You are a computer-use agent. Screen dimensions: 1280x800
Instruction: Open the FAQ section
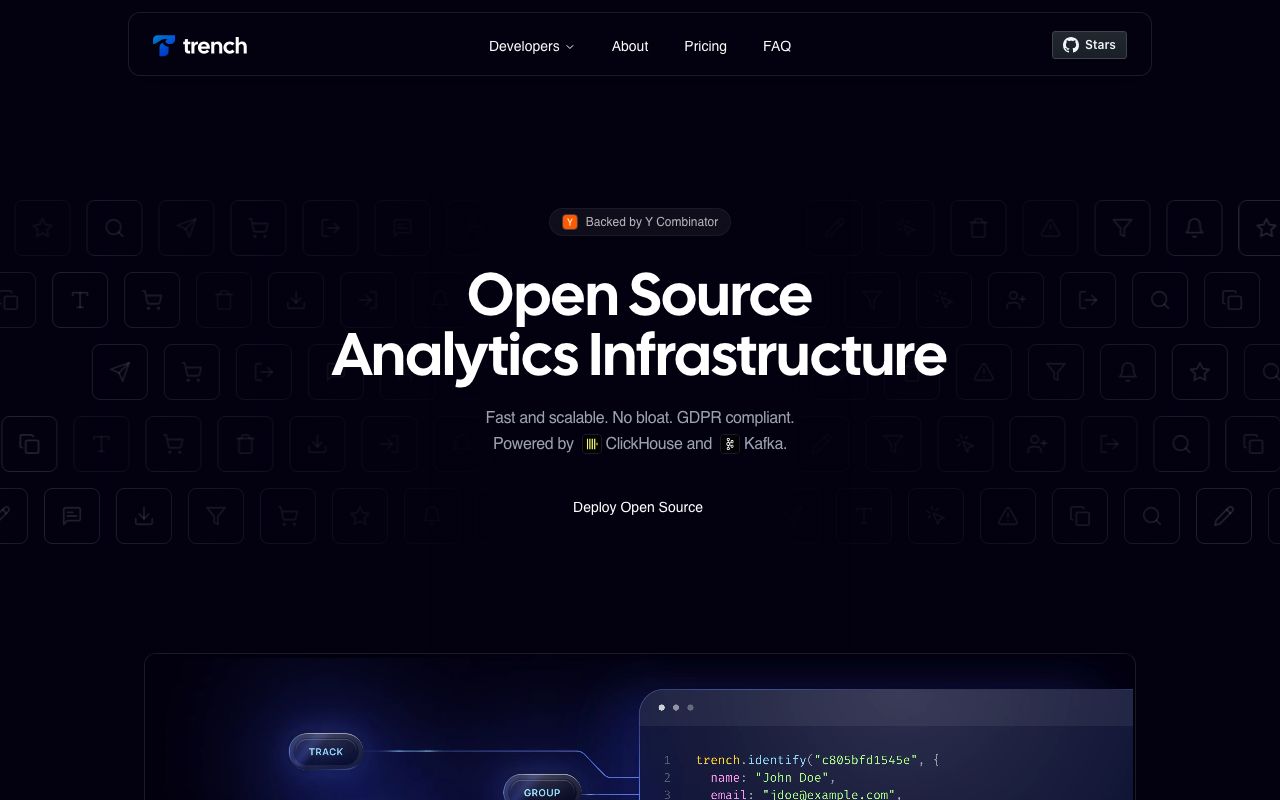point(777,46)
